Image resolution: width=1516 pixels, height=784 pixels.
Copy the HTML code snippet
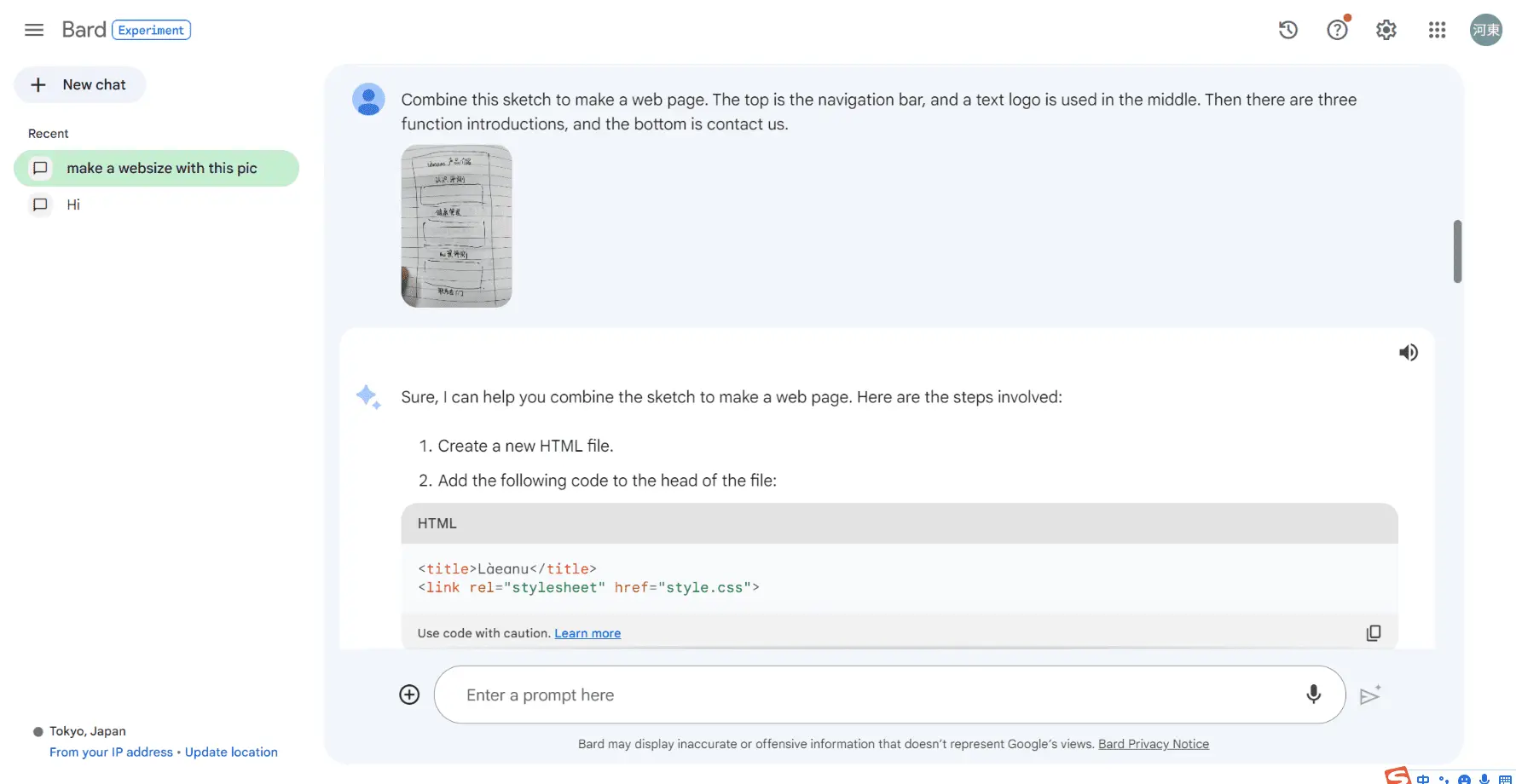pos(1373,633)
